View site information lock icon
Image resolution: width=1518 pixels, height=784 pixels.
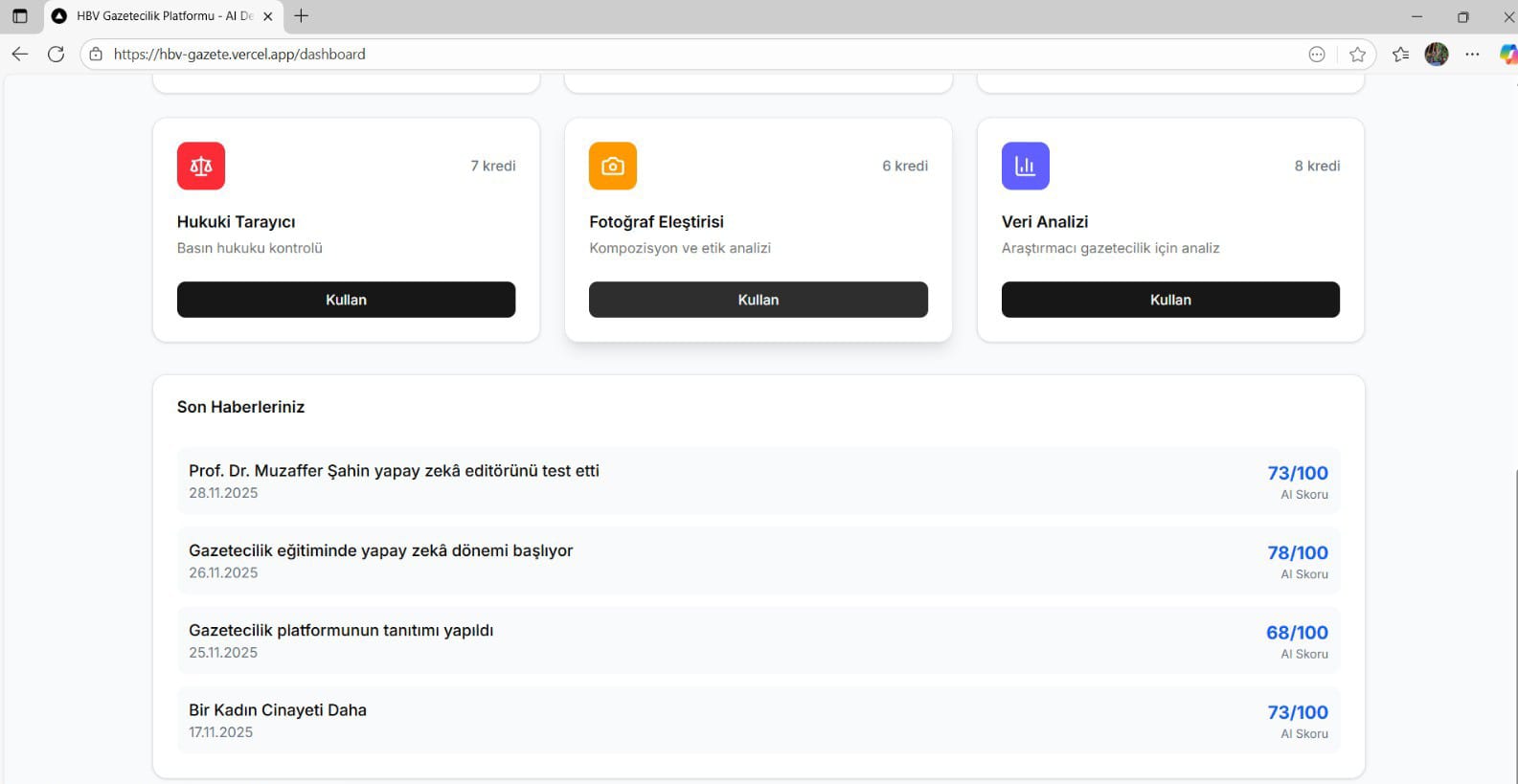96,55
